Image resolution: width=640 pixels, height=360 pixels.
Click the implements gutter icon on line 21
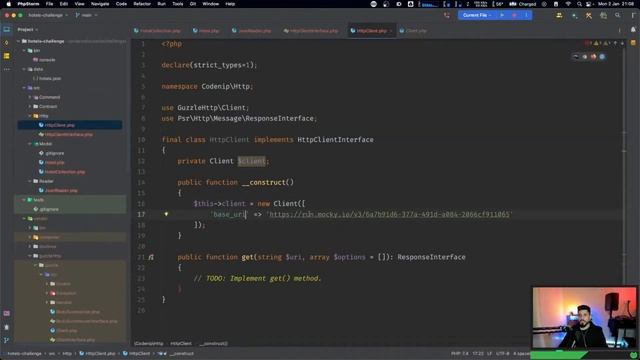(x=151, y=257)
